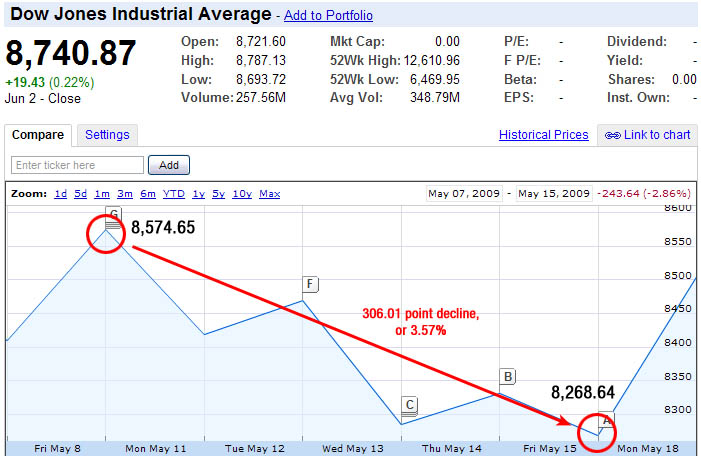Click the G news flag marker
The width and height of the screenshot is (701, 456).
point(113,216)
